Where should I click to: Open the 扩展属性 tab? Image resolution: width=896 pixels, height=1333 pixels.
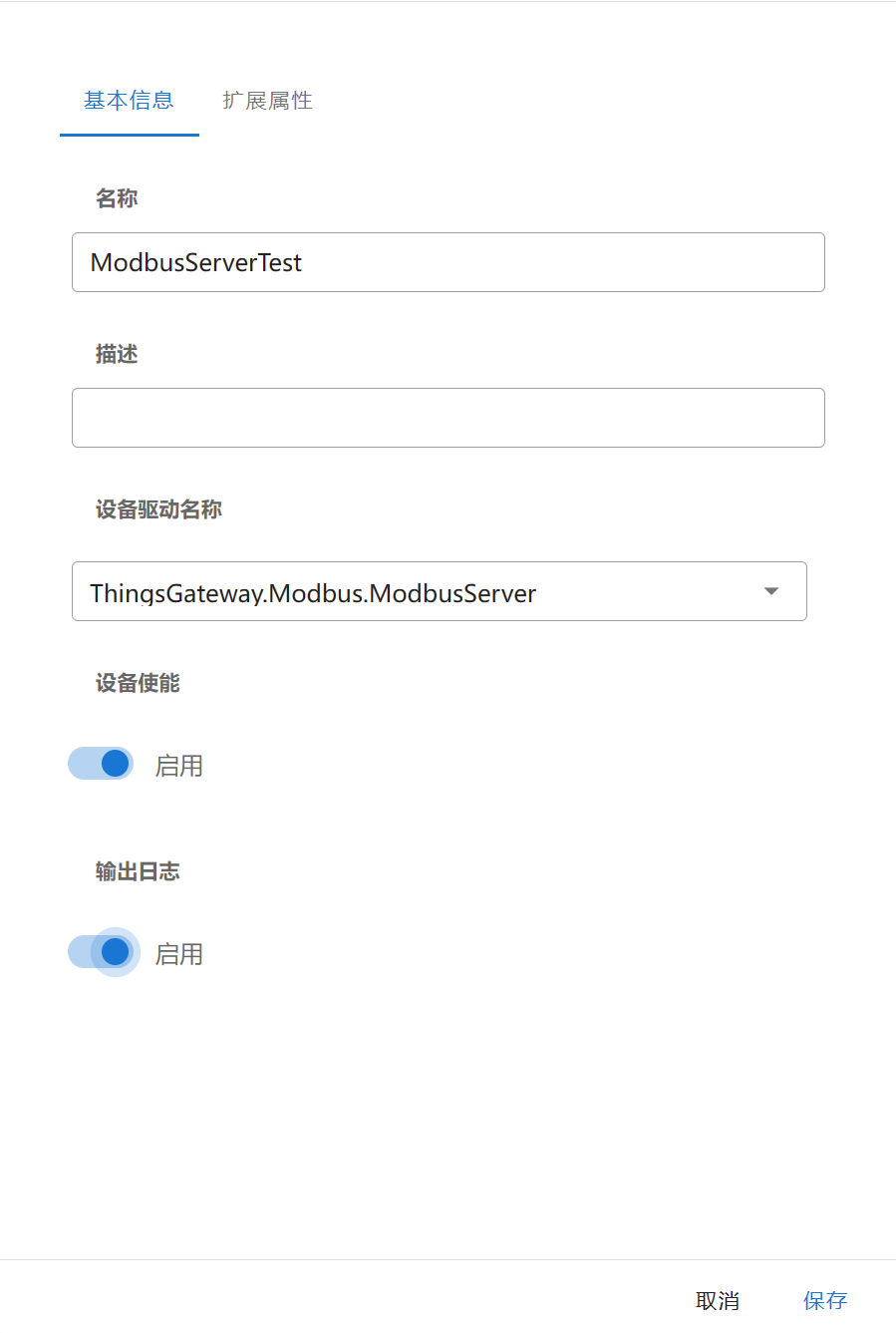click(267, 101)
